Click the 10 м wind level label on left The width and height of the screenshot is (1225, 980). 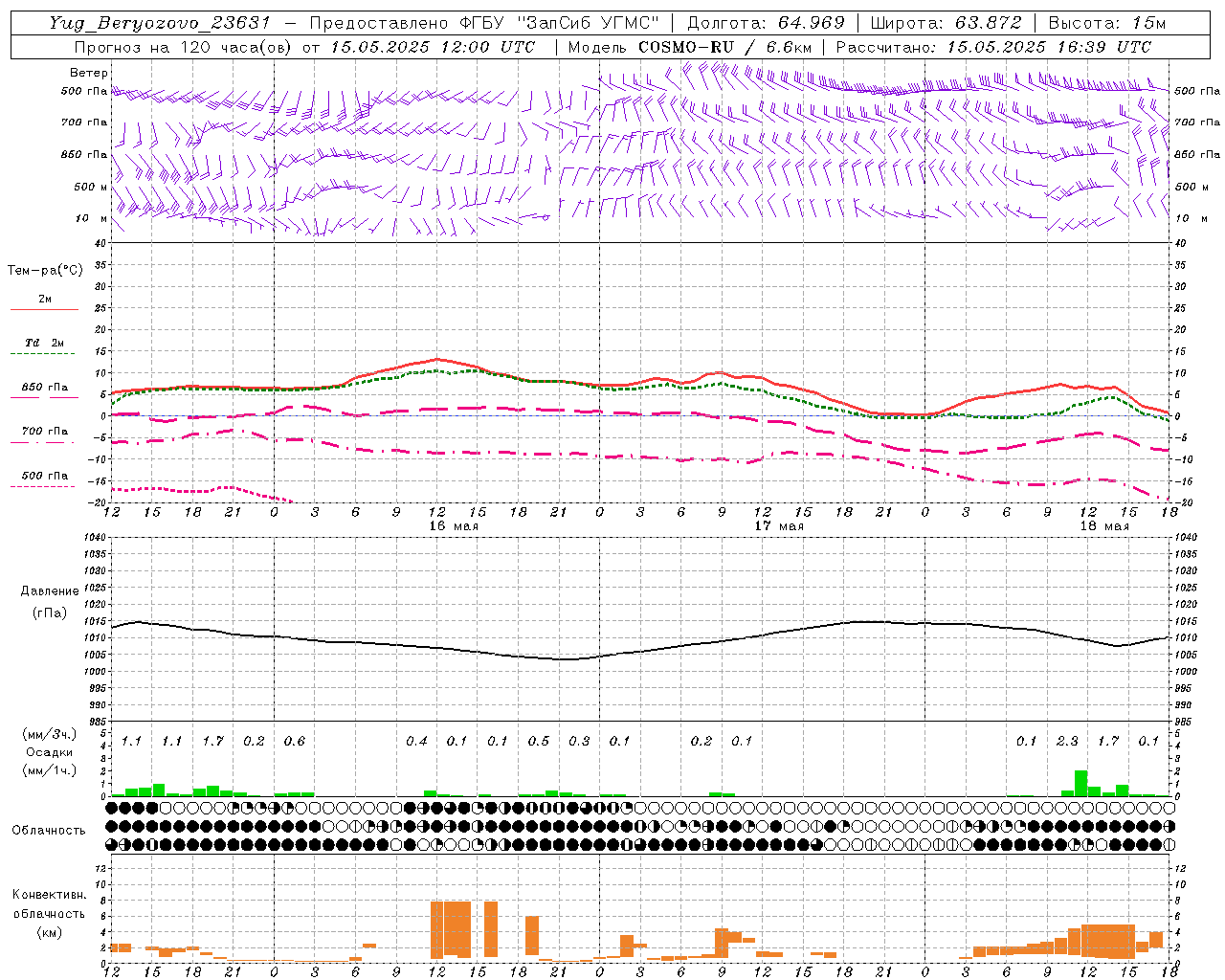click(91, 218)
